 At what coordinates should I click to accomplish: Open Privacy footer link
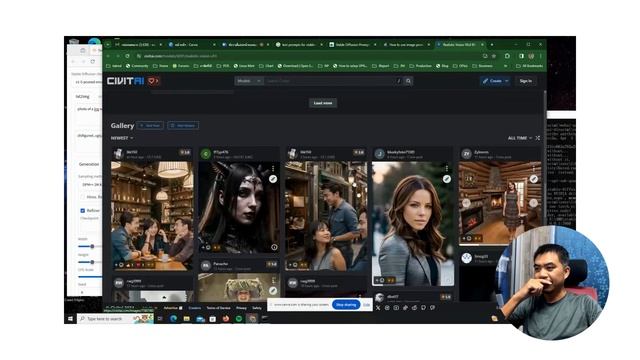point(241,308)
